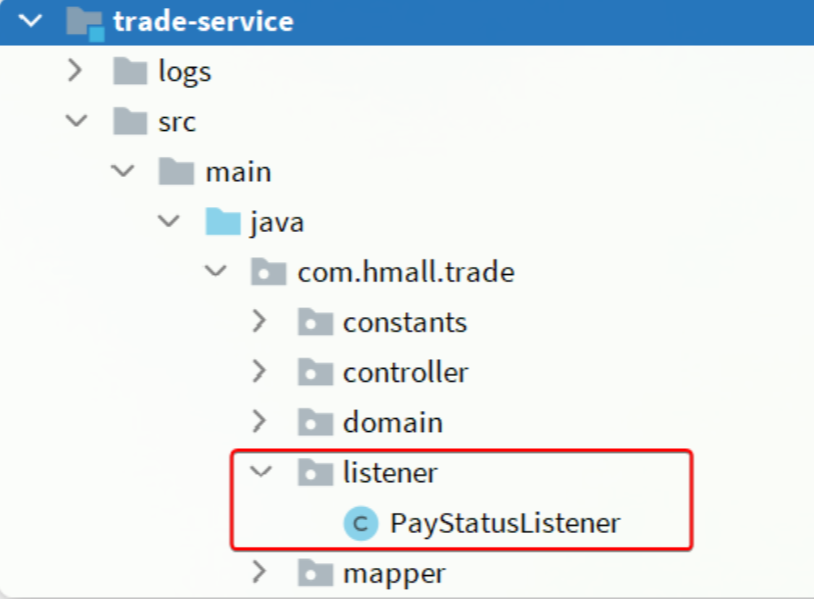
Task: Collapse the src folder
Action: [77, 121]
